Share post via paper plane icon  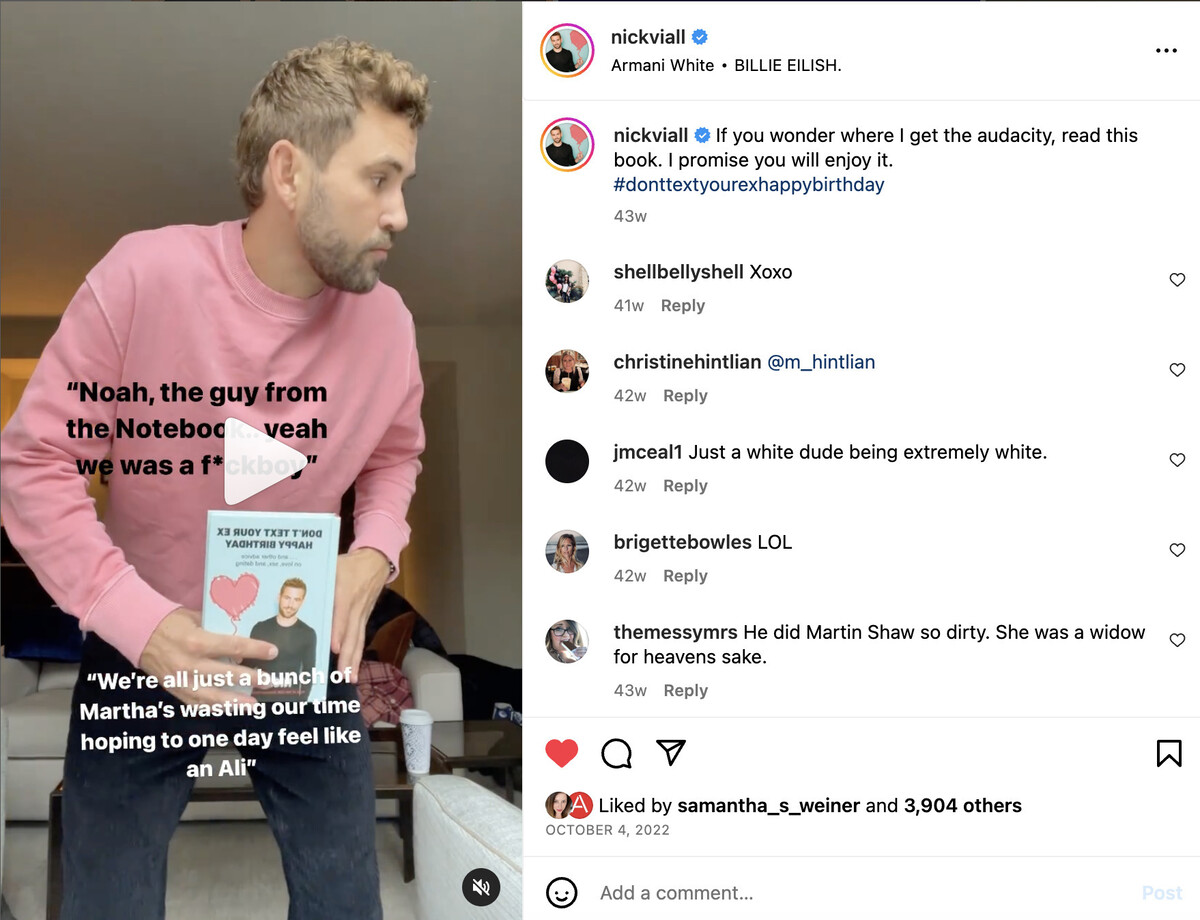point(671,752)
